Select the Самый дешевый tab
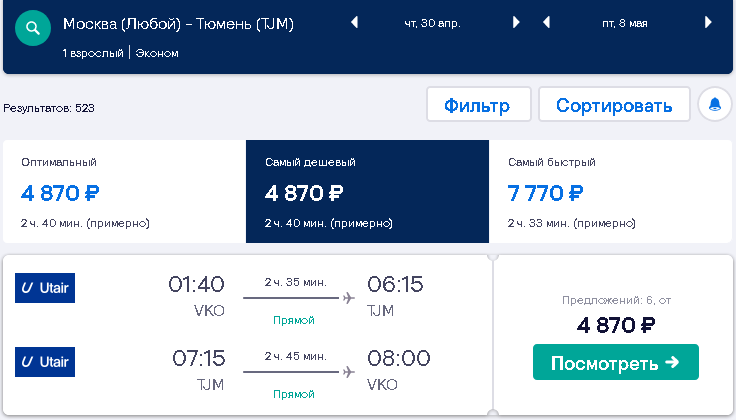736x420 pixels. pyautogui.click(x=368, y=191)
